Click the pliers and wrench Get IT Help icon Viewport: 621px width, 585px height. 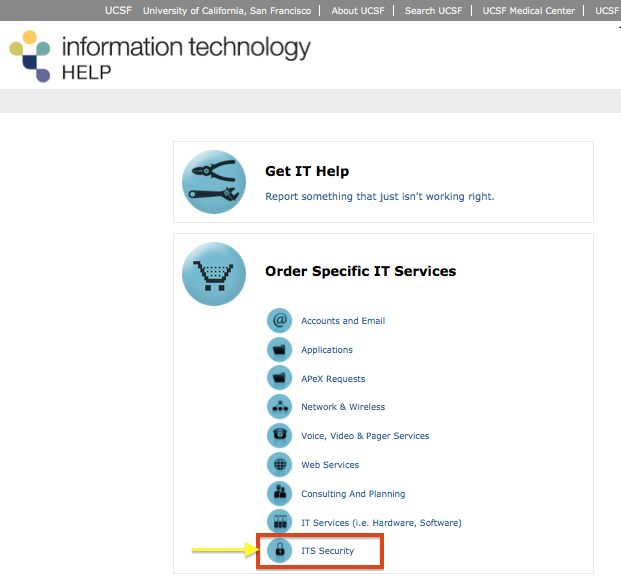(214, 182)
